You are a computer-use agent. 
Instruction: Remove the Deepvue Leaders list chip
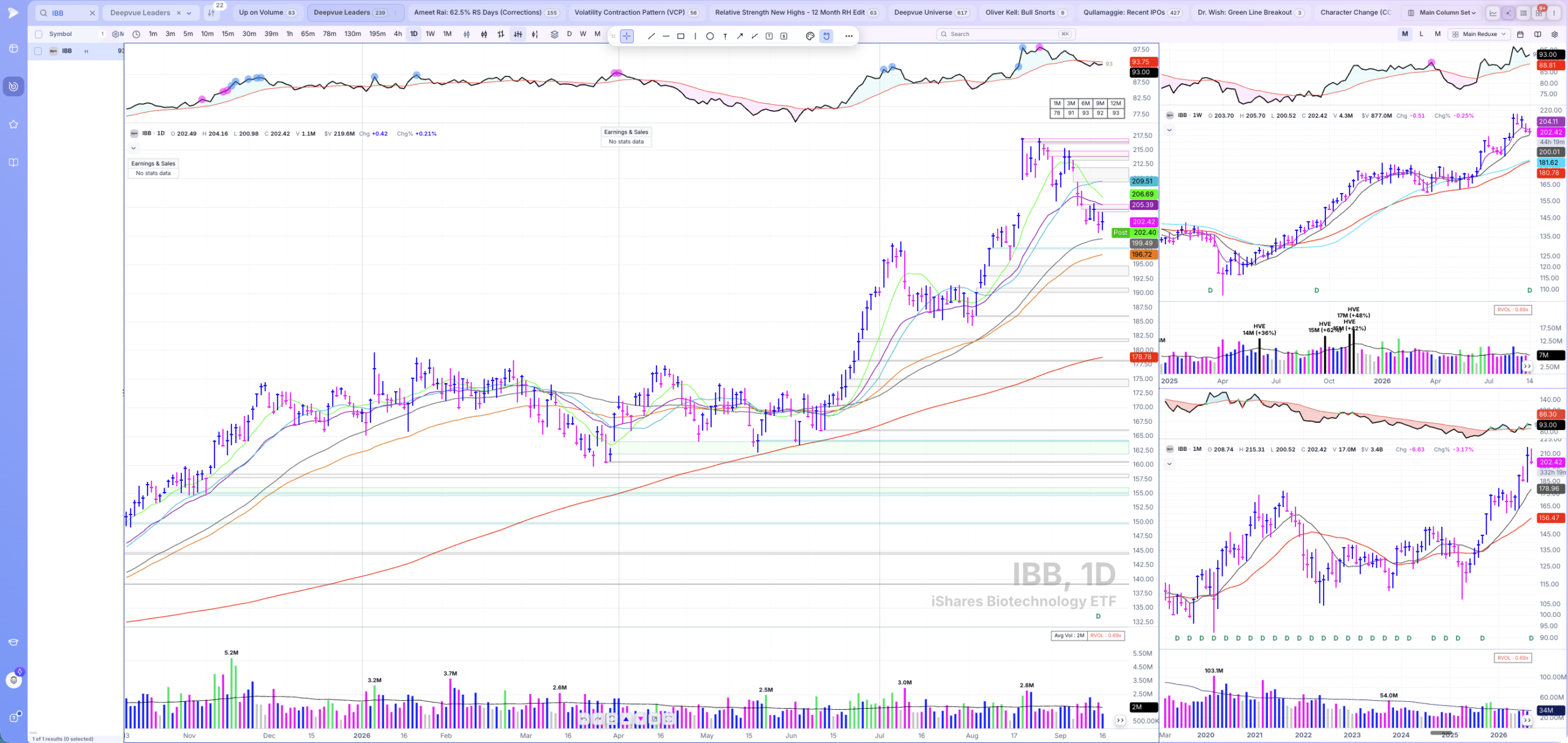pos(179,13)
